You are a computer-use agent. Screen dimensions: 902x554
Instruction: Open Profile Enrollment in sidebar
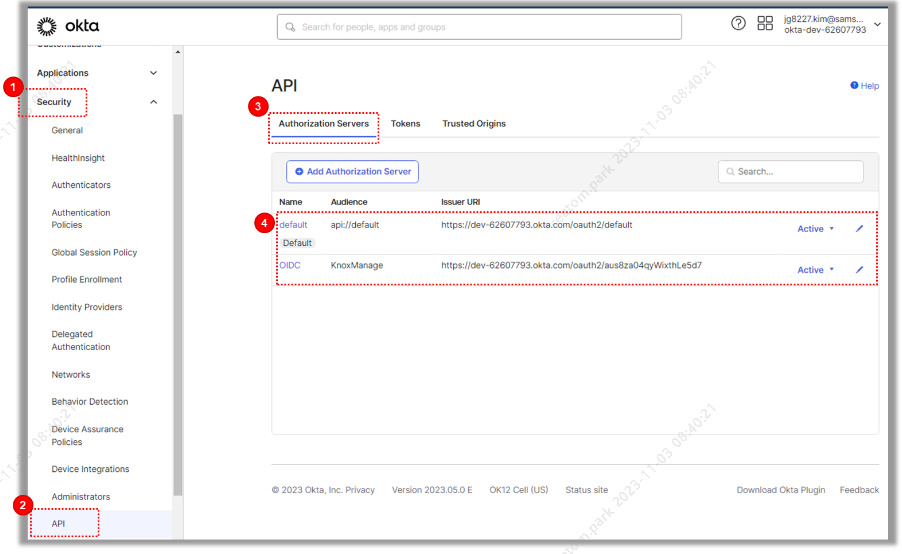click(x=87, y=280)
